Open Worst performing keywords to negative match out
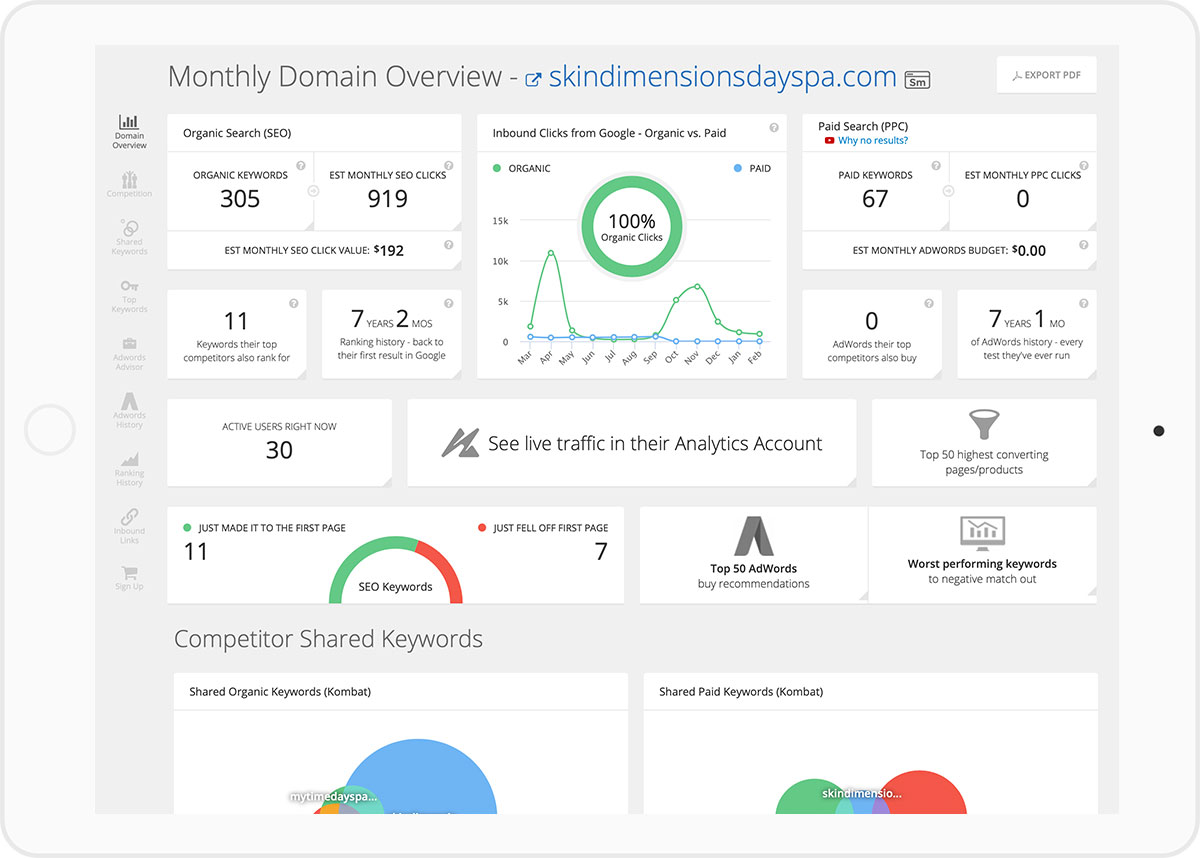1200x858 pixels. coord(982,555)
